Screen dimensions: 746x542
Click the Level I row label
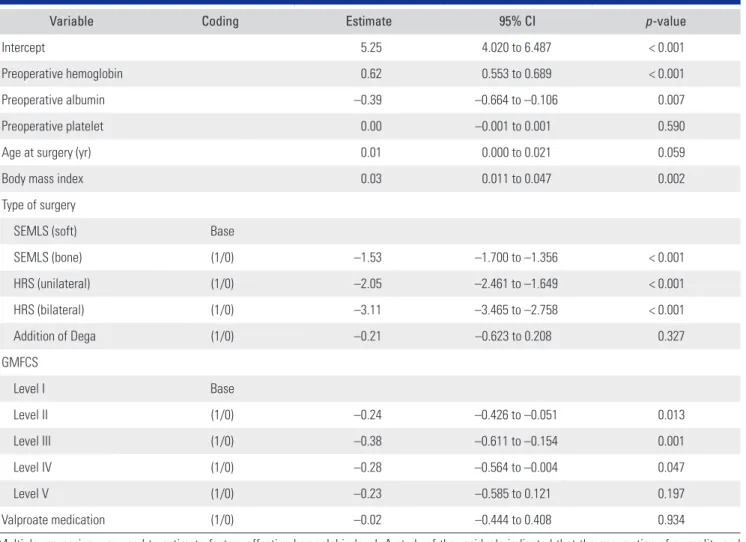29,389
